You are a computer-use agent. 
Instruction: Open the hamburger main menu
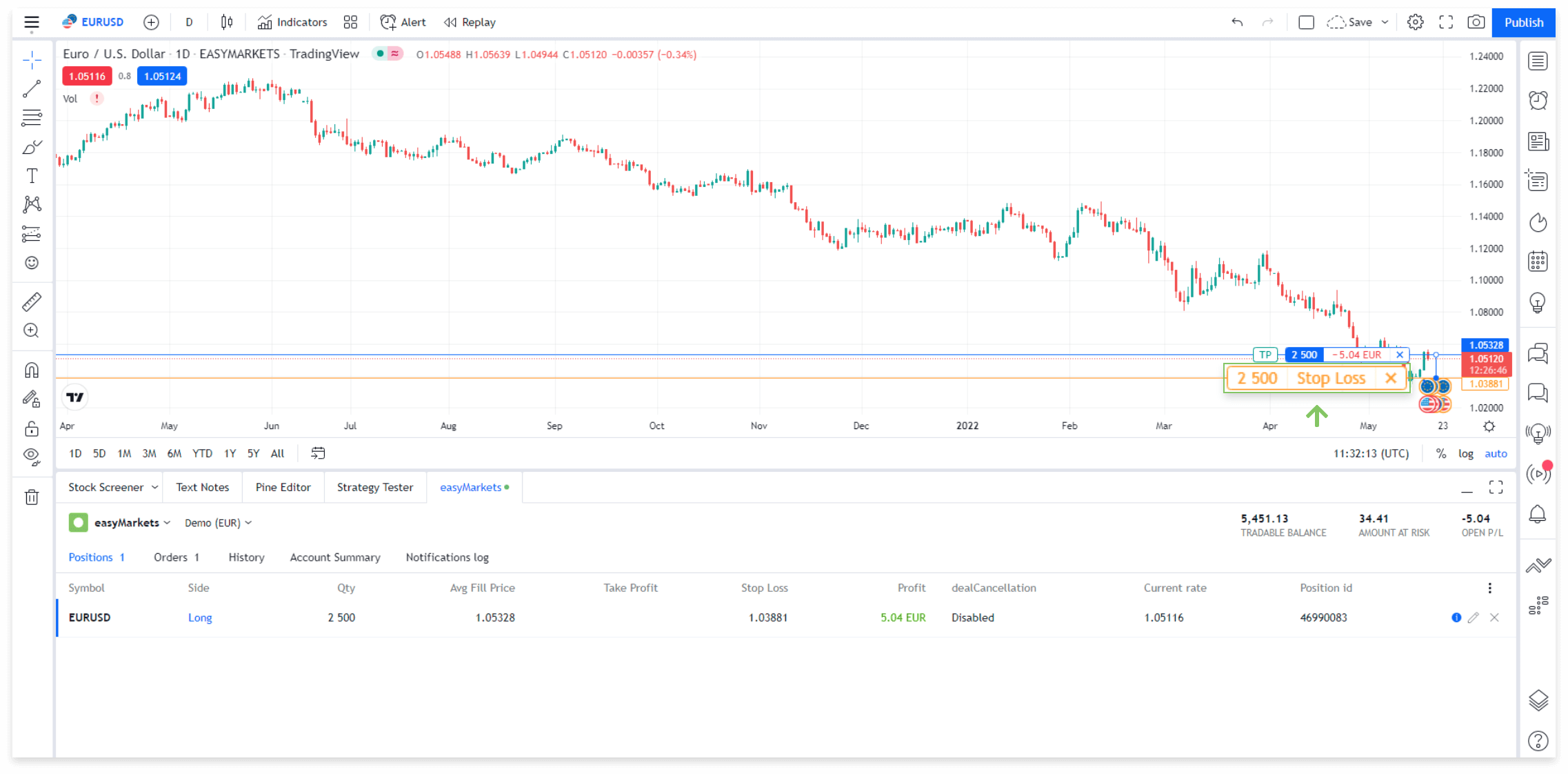(32, 23)
